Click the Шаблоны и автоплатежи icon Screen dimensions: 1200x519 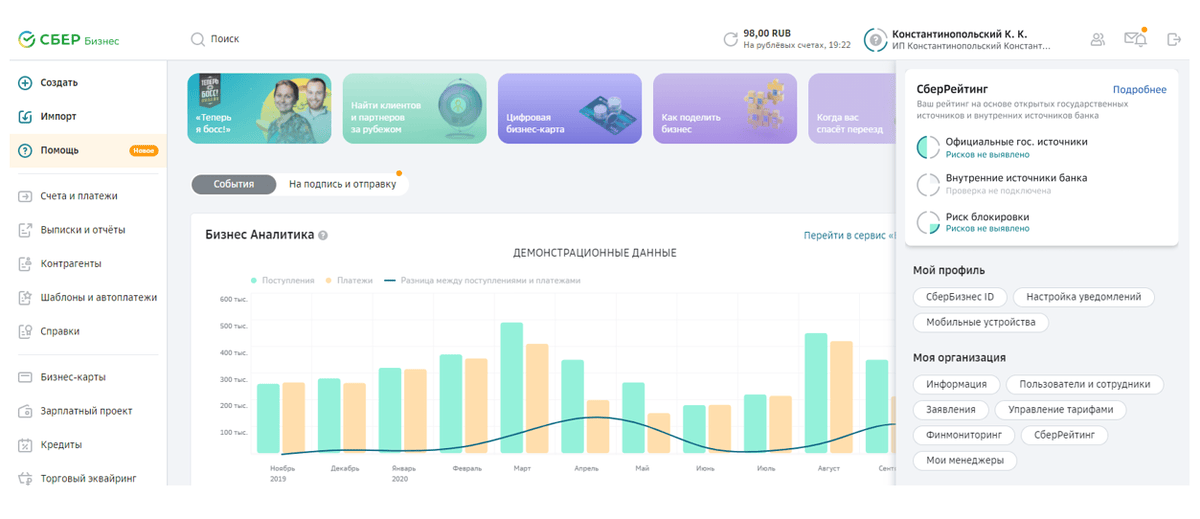[25, 298]
